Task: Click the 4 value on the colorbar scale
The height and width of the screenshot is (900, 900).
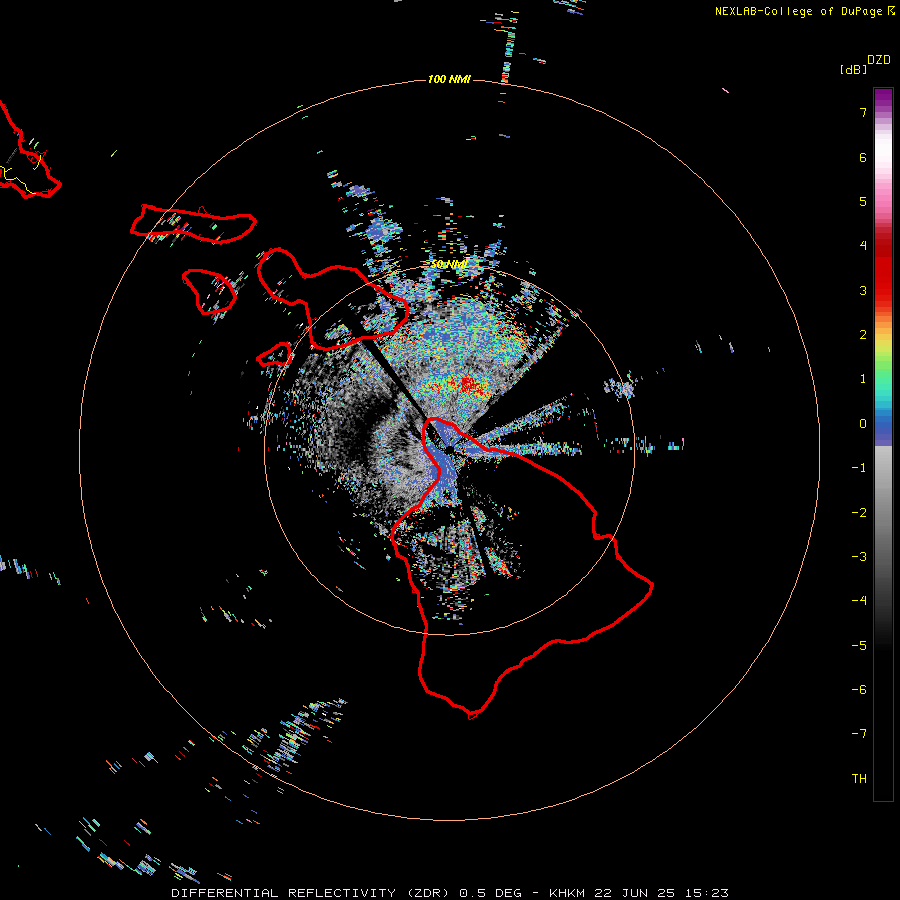Action: [x=863, y=246]
